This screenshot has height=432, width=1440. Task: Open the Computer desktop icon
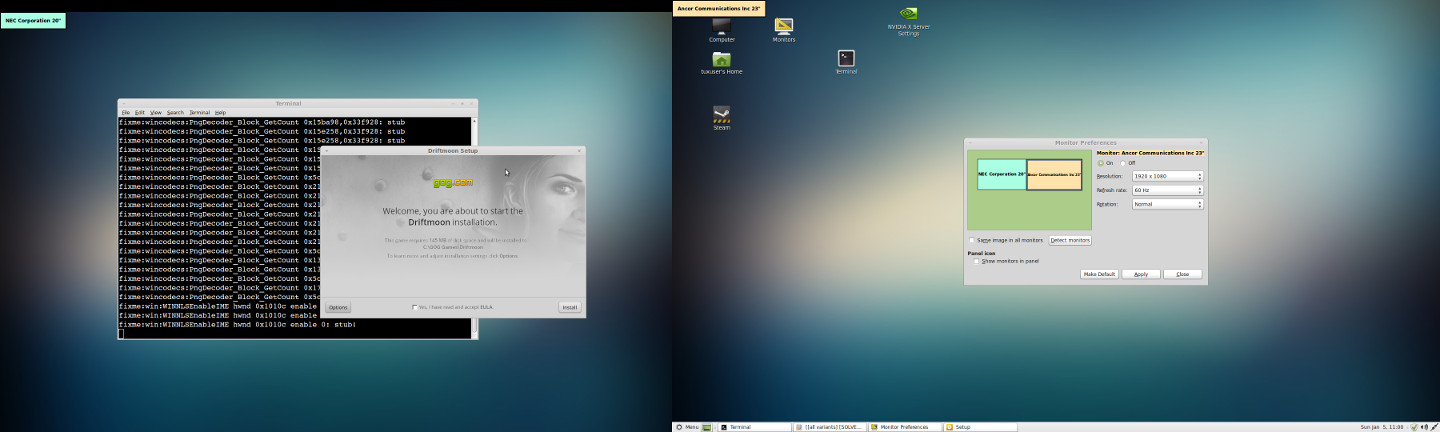722,27
